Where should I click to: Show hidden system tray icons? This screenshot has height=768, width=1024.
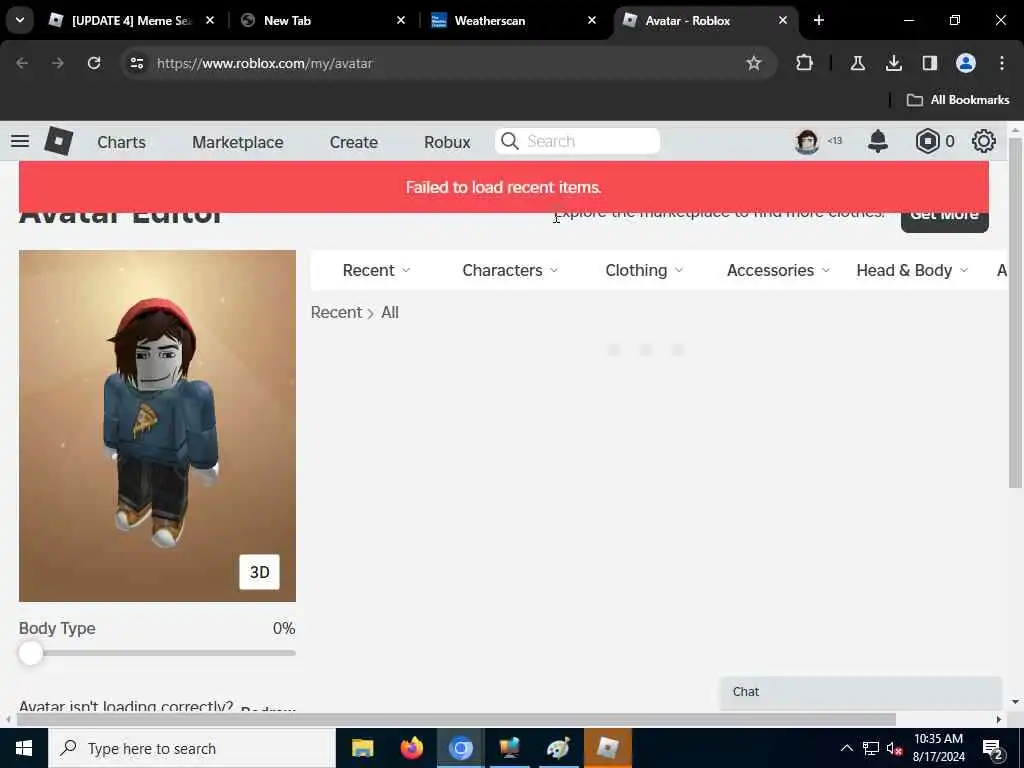pos(846,748)
